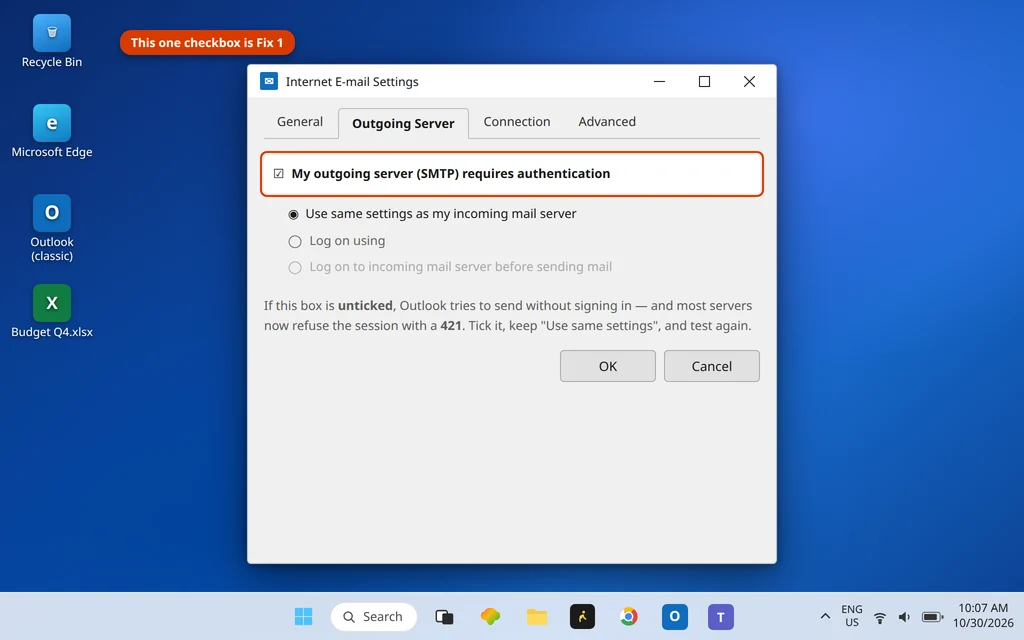Open Wi-Fi network settings in tray
This screenshot has width=1024, height=640.
click(880, 617)
